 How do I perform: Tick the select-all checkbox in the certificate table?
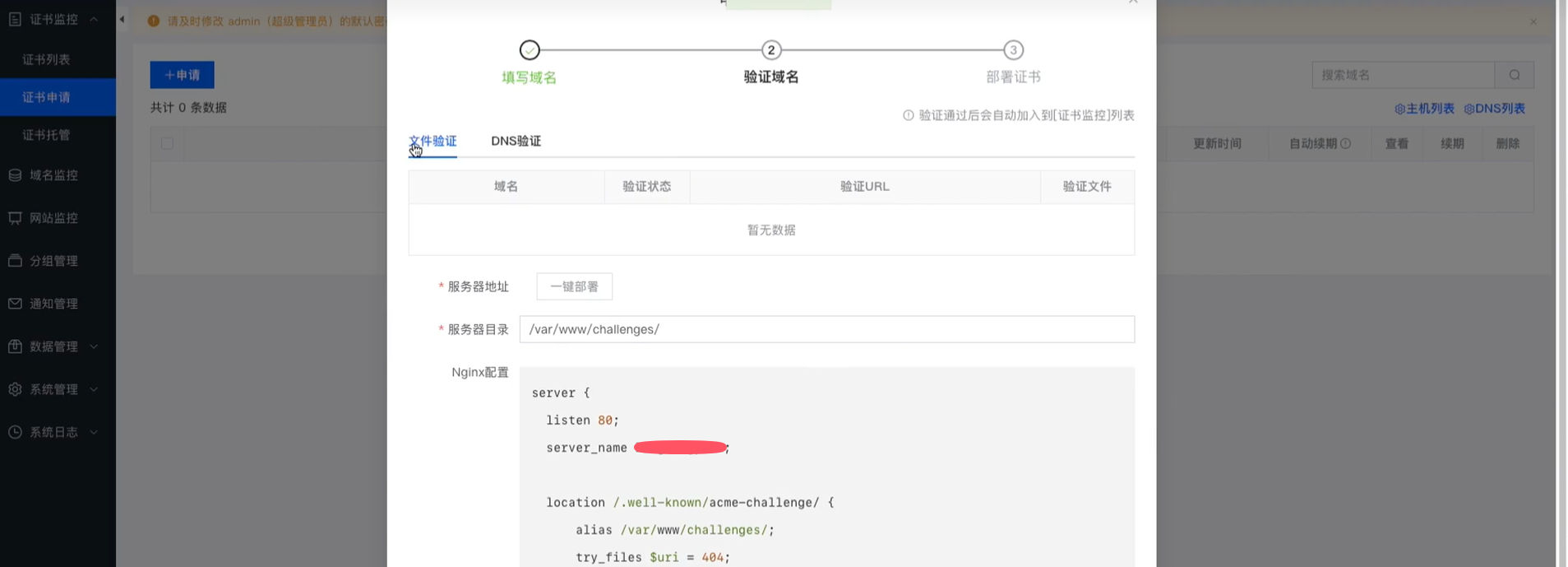167,143
